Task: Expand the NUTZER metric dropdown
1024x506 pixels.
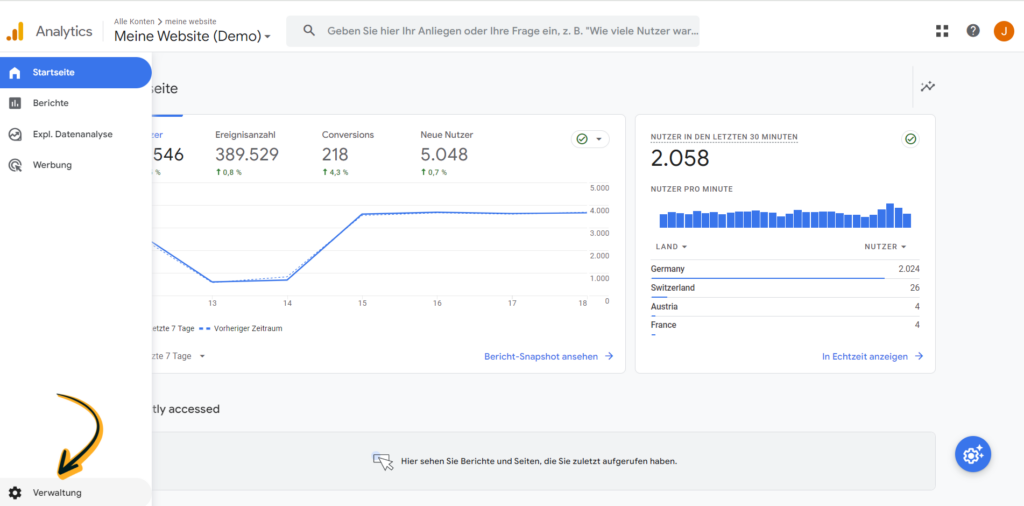Action: click(x=885, y=247)
